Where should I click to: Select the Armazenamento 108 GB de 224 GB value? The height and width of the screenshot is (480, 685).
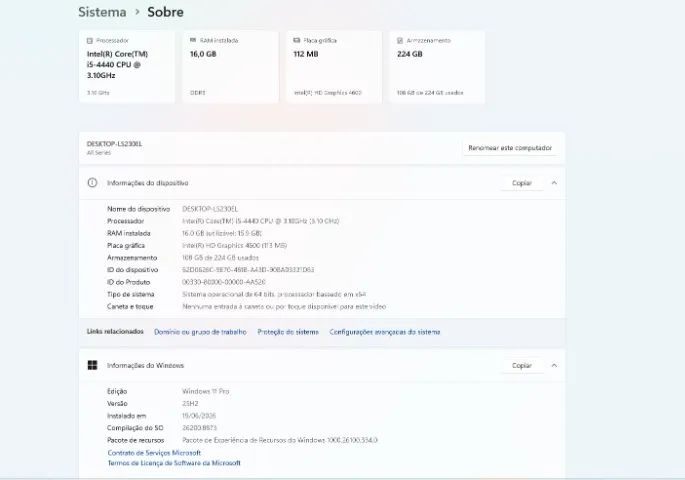220,258
